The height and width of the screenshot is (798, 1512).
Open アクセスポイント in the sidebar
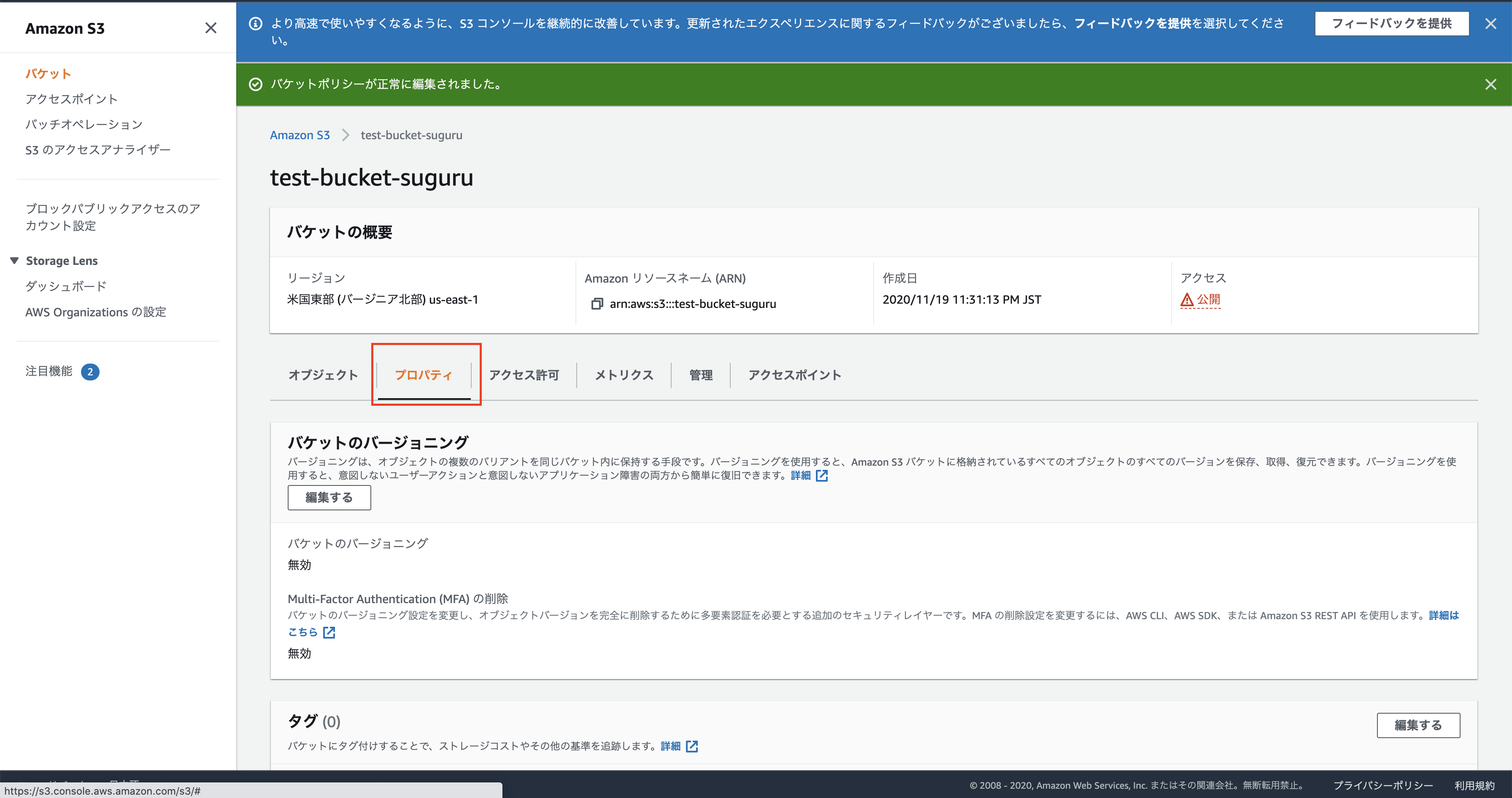71,99
